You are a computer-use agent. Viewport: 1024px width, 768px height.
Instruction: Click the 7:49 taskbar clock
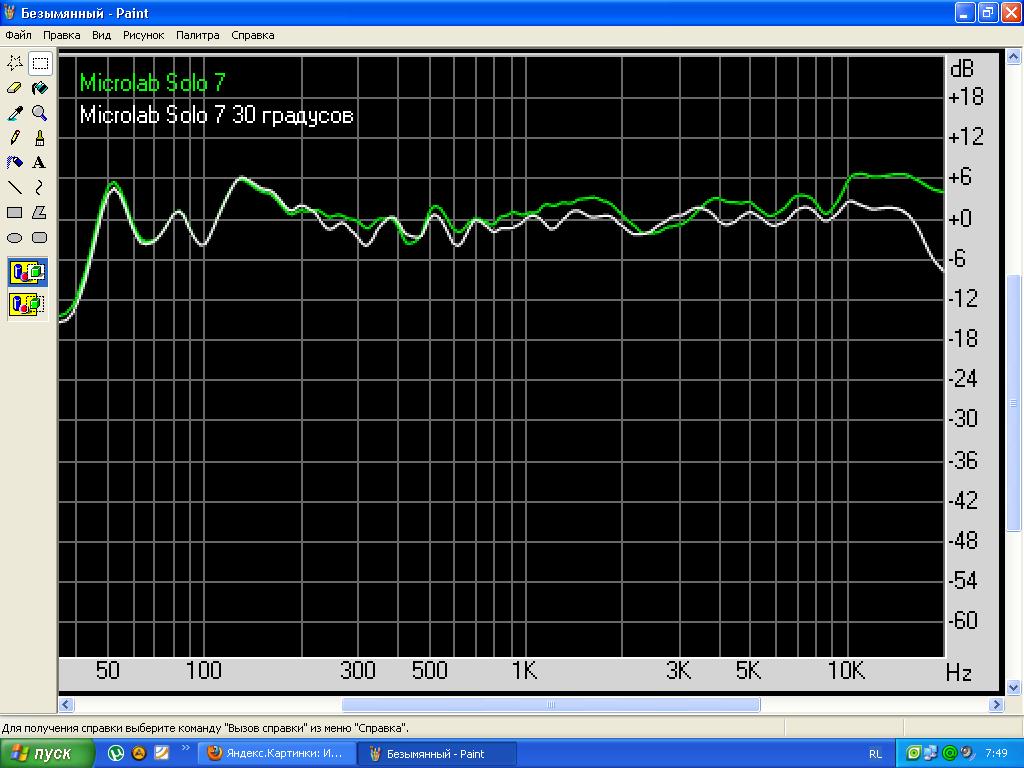(996, 754)
